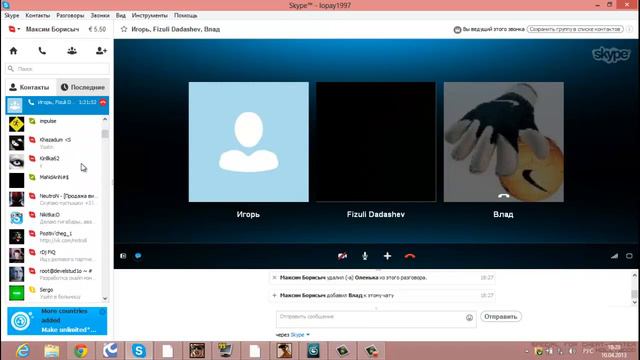Click the € 5.50 credit balance
The image size is (640, 360).
[97, 29]
